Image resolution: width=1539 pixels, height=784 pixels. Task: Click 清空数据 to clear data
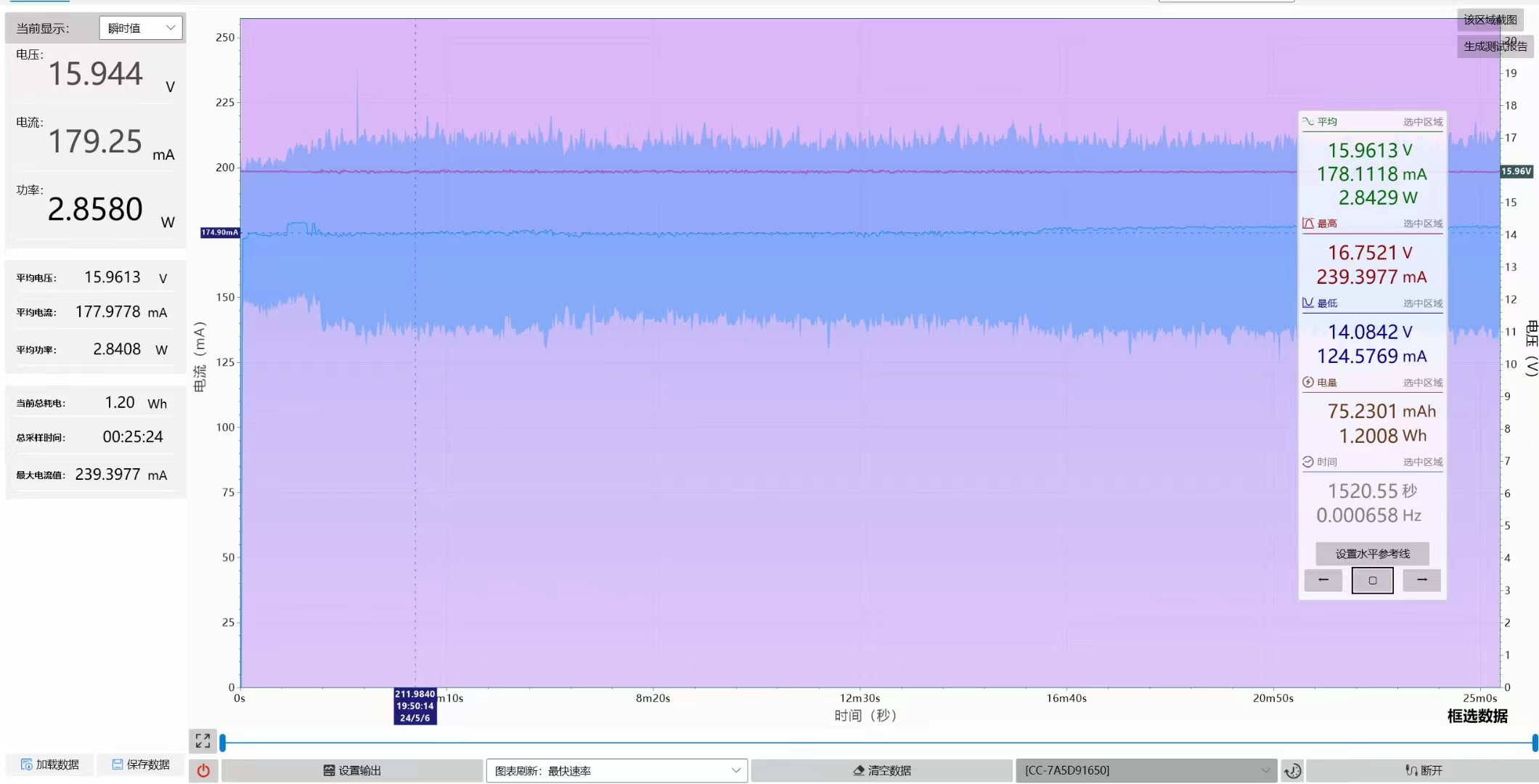click(x=882, y=770)
